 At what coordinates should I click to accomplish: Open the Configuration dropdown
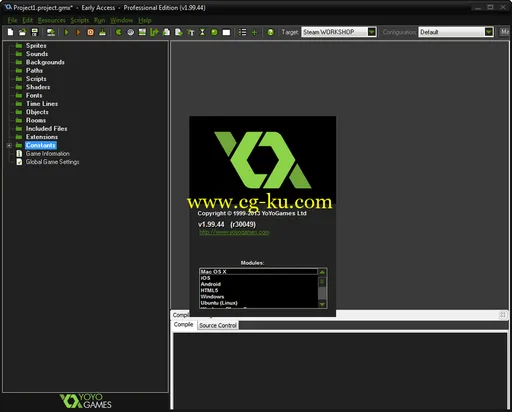(x=488, y=32)
